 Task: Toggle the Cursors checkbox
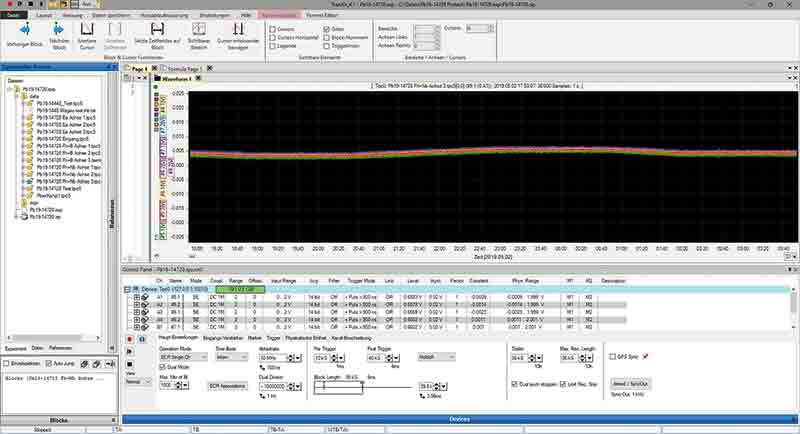click(272, 30)
